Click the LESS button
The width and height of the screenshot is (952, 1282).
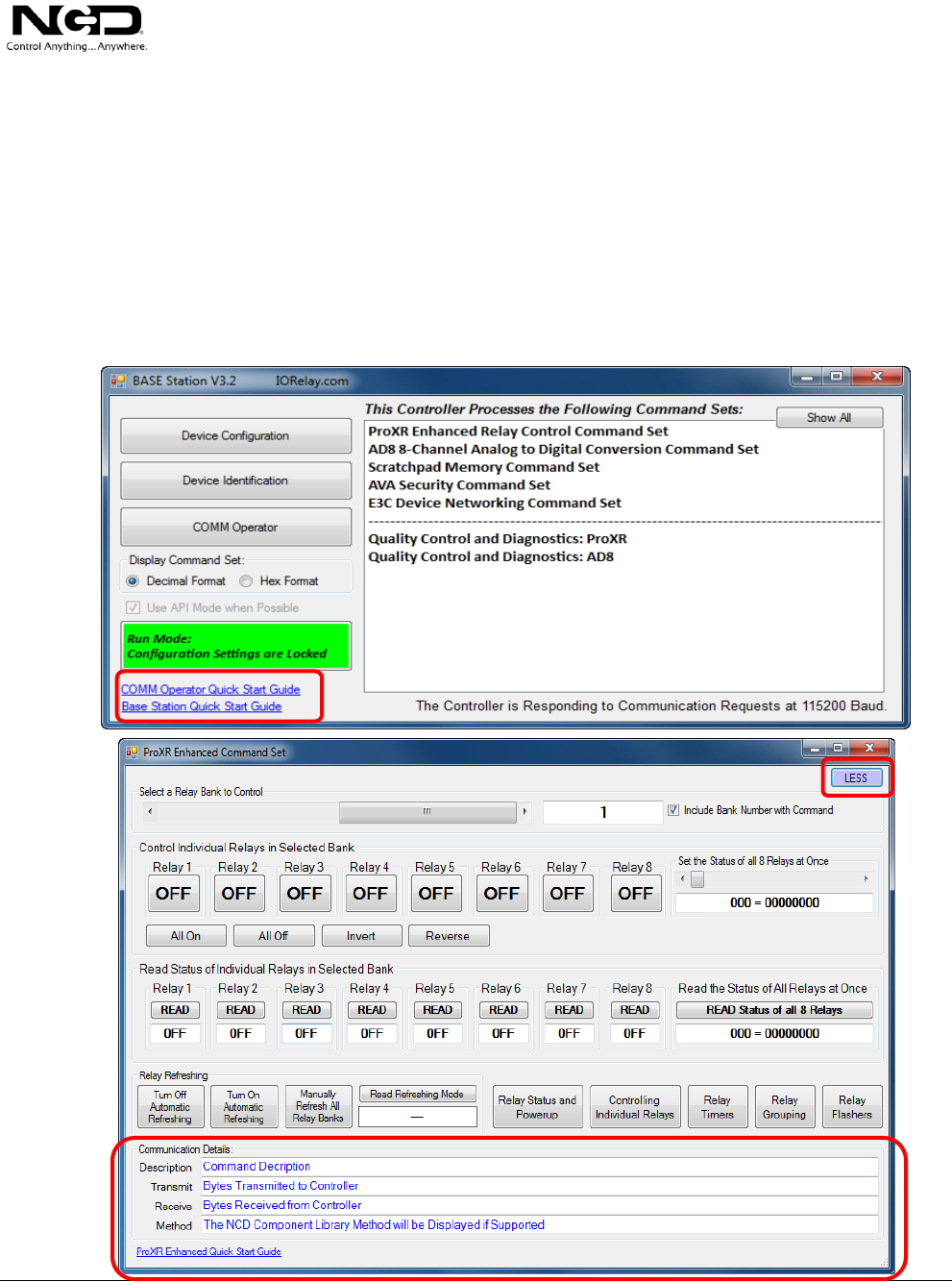[x=856, y=777]
